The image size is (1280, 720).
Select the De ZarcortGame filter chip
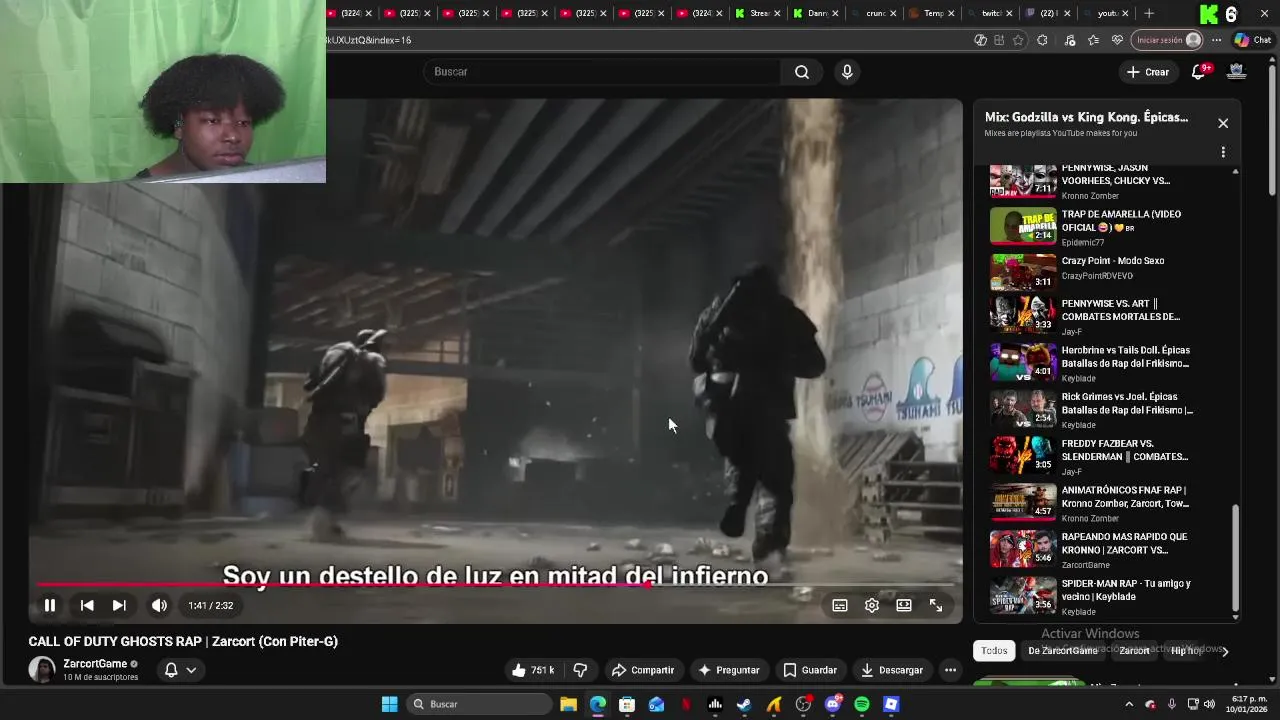coord(1062,651)
